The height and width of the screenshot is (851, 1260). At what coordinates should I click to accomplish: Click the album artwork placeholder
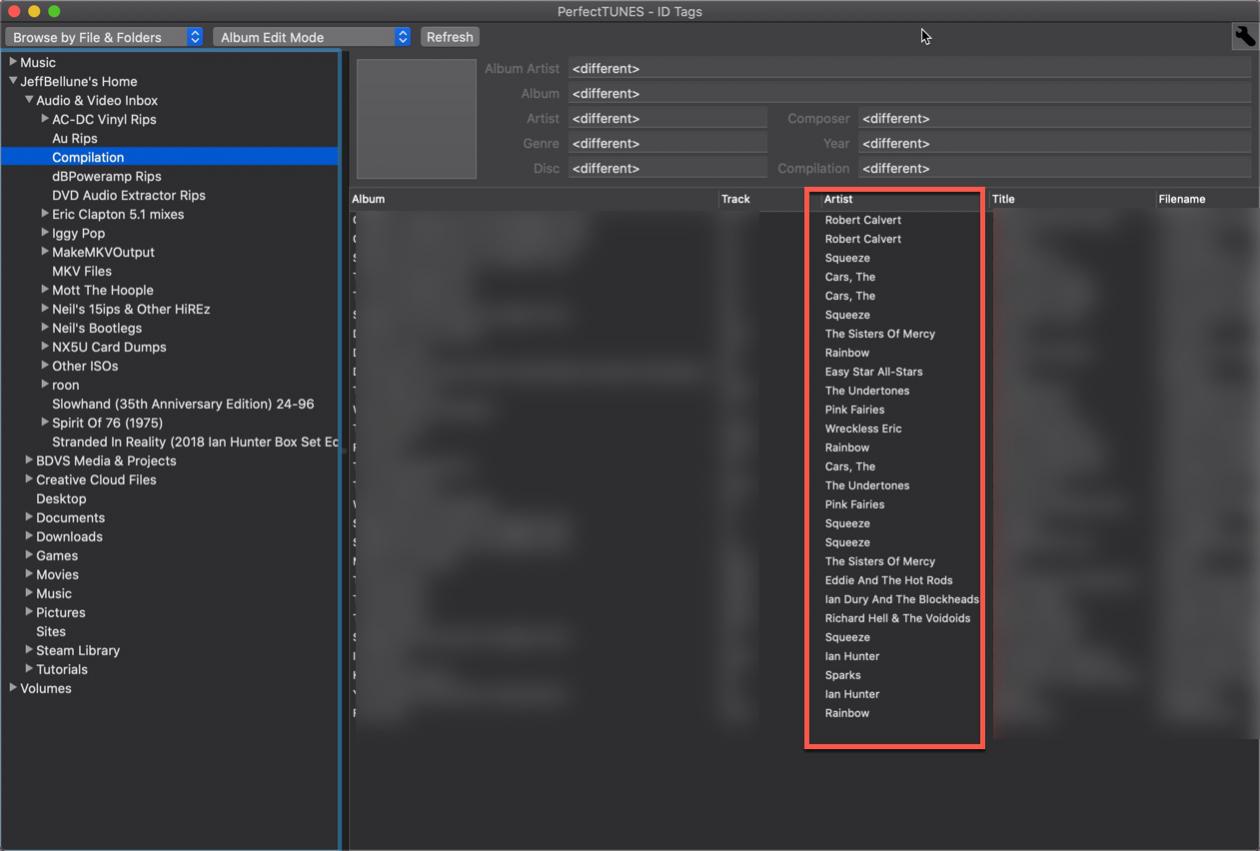coord(416,119)
